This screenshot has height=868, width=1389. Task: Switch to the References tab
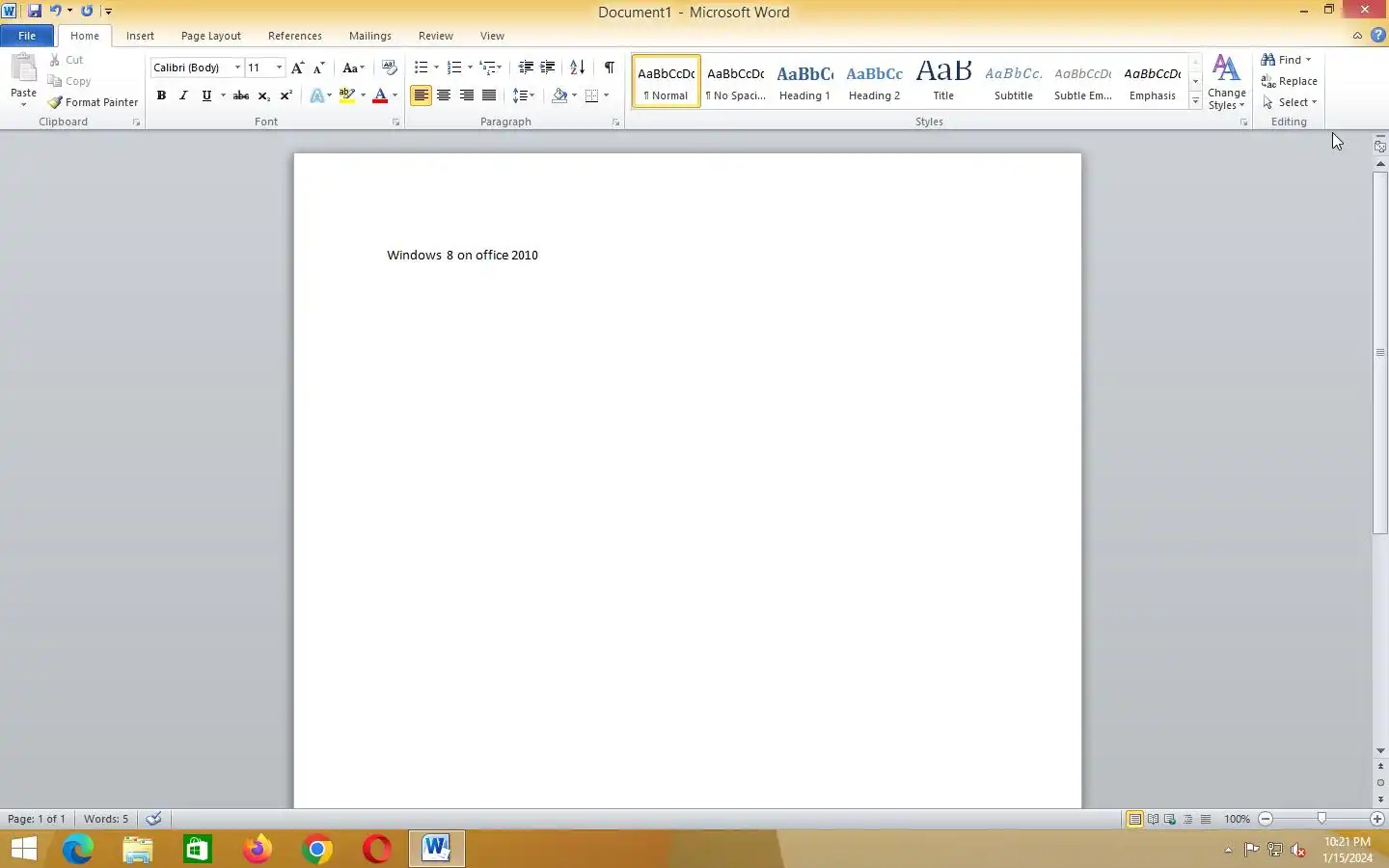pos(295,36)
